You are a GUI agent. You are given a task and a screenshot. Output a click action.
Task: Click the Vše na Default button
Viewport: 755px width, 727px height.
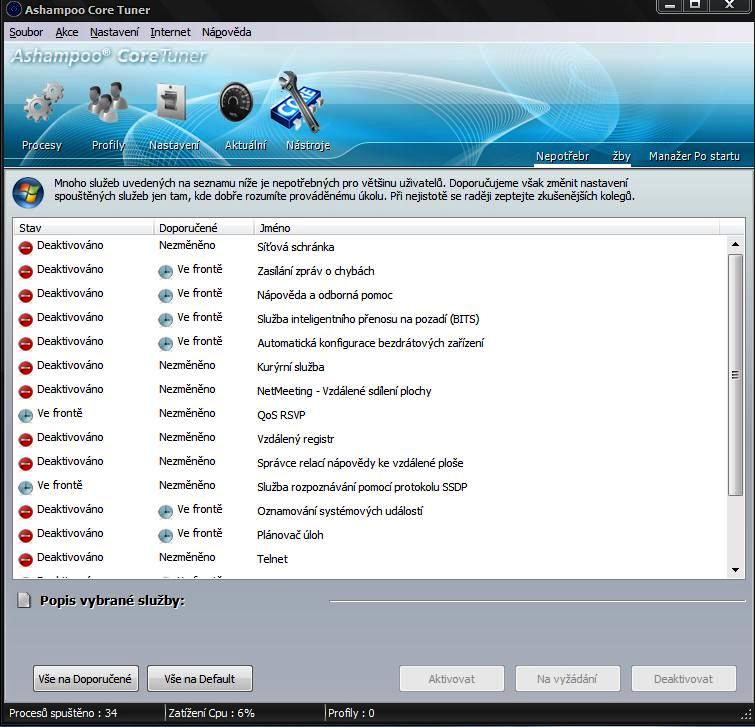pos(200,679)
